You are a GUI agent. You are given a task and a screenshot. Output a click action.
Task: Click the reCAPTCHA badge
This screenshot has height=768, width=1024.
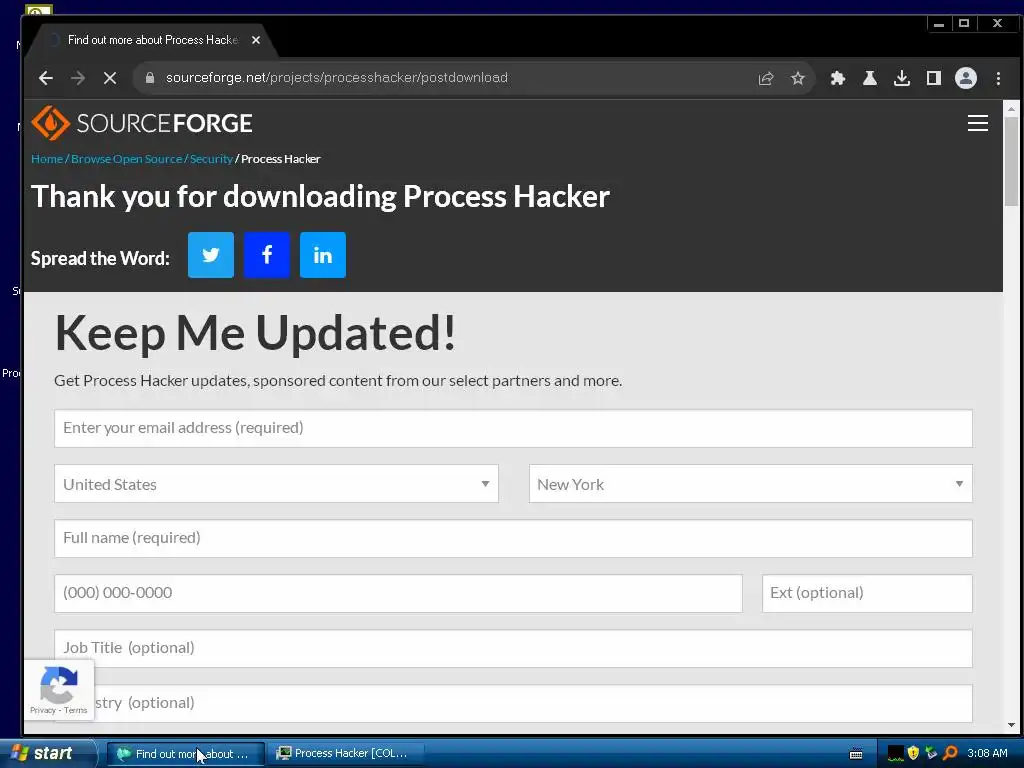pyautogui.click(x=59, y=690)
